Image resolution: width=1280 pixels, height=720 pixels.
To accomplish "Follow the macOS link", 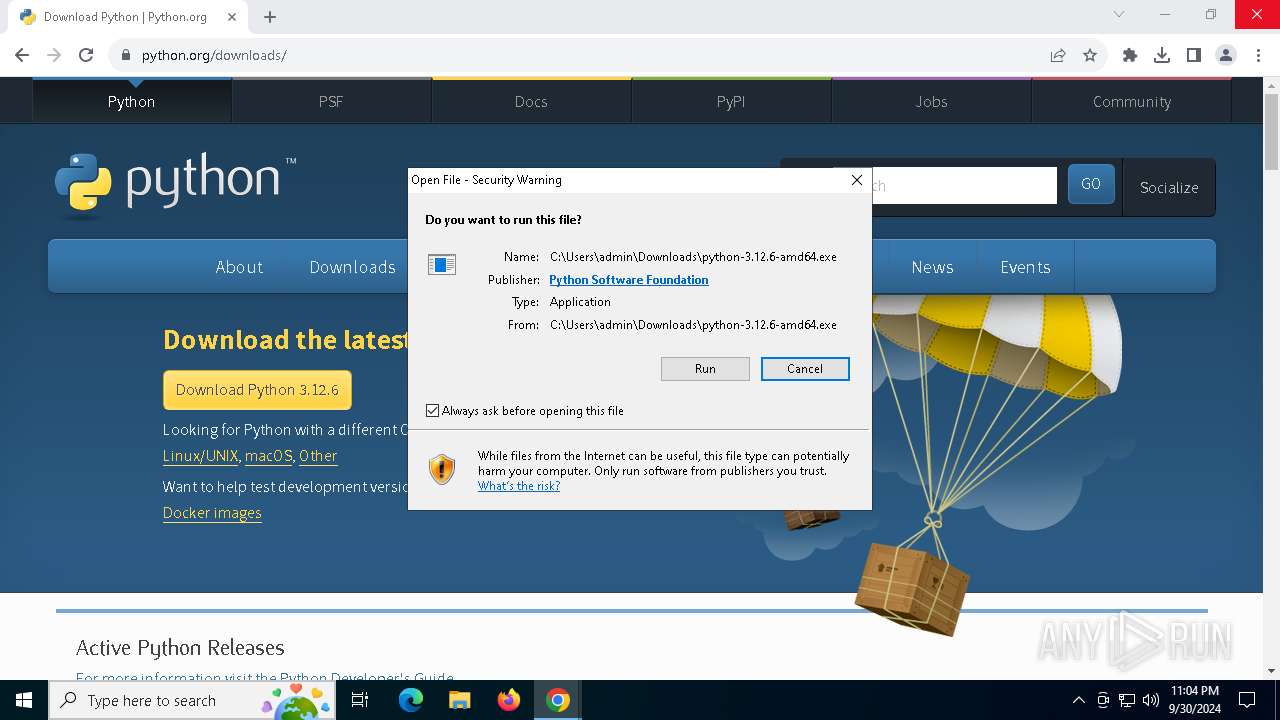I will (x=268, y=456).
